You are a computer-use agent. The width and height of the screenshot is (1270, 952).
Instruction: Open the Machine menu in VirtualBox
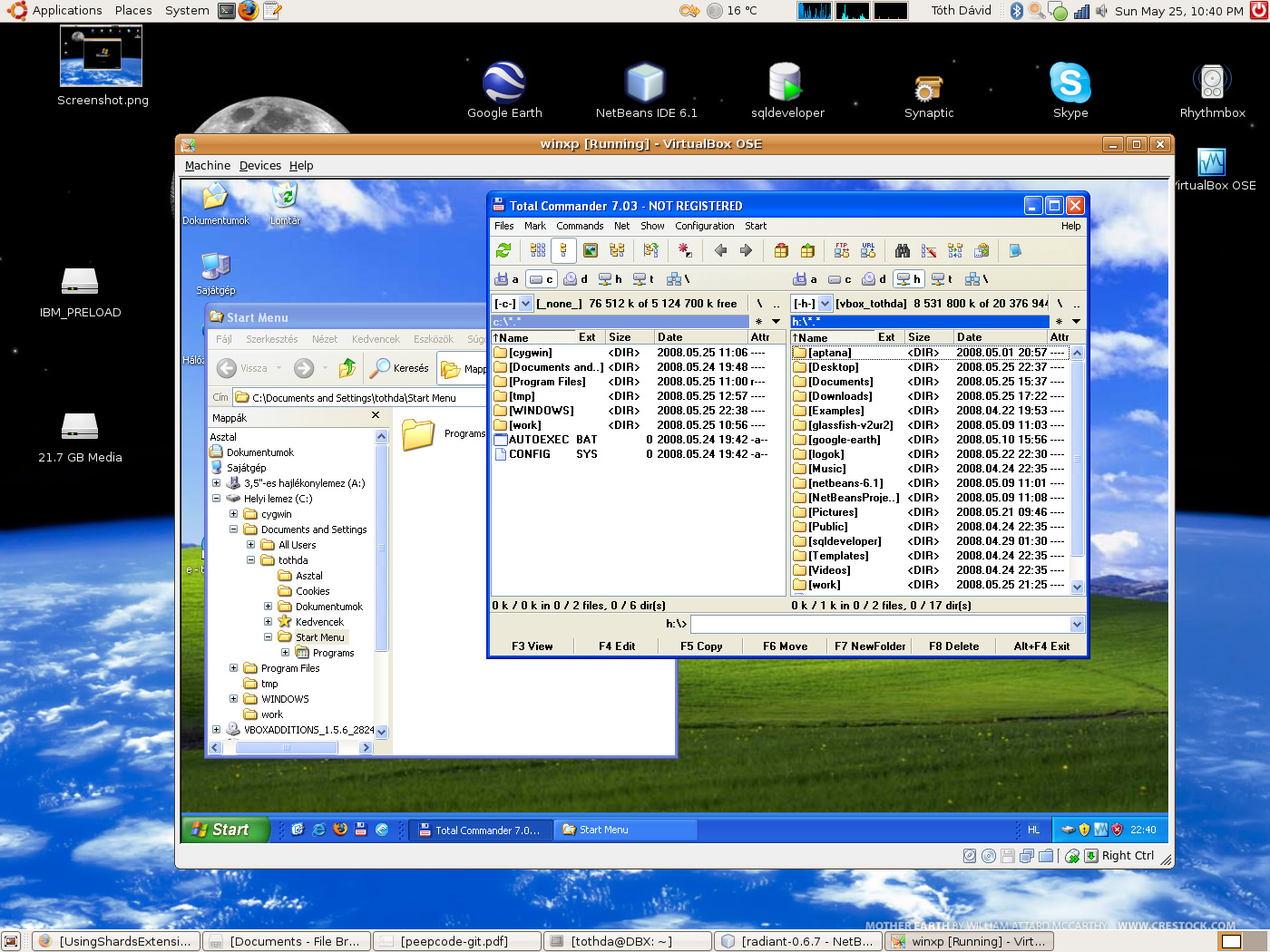(208, 166)
